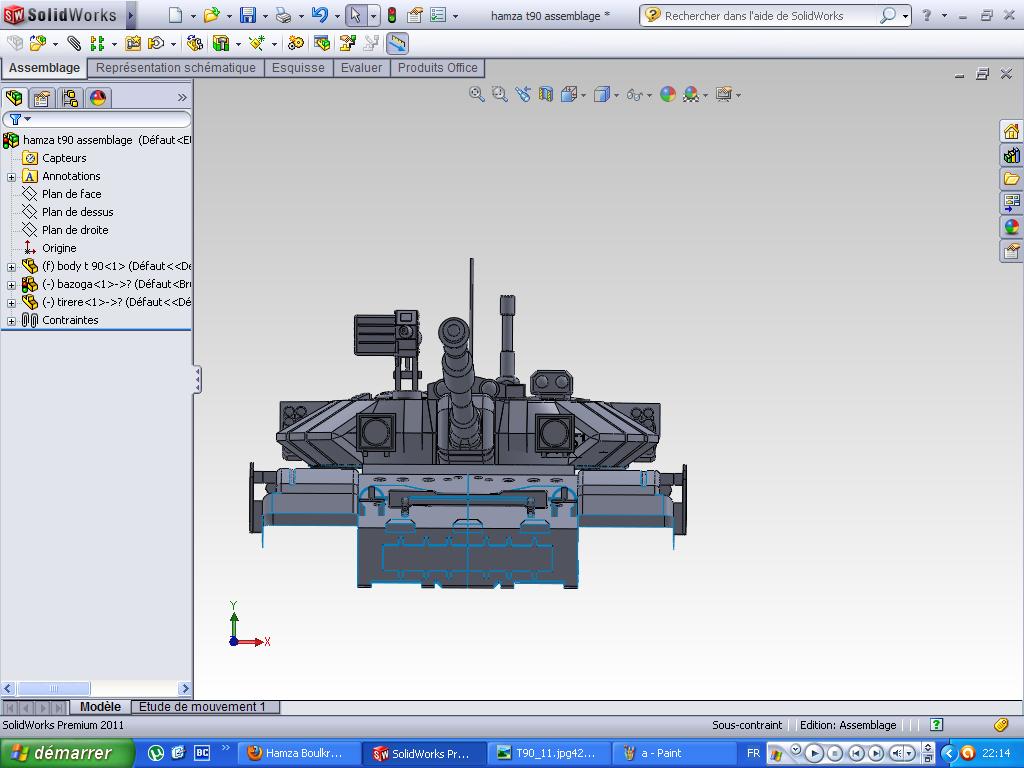Click the Undo arrow icon
Screen dimensions: 1024x768
point(319,15)
